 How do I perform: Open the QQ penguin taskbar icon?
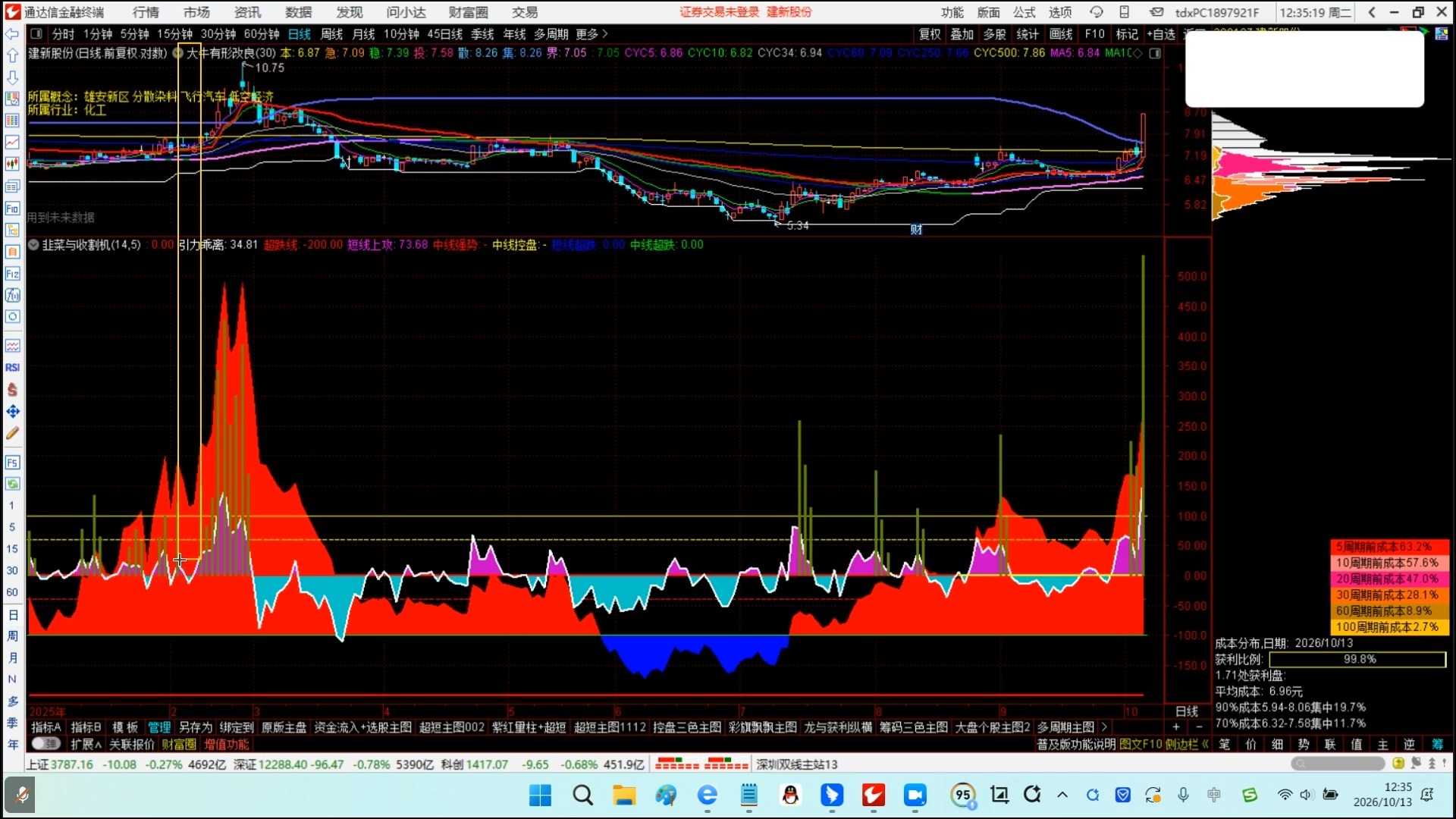[790, 795]
